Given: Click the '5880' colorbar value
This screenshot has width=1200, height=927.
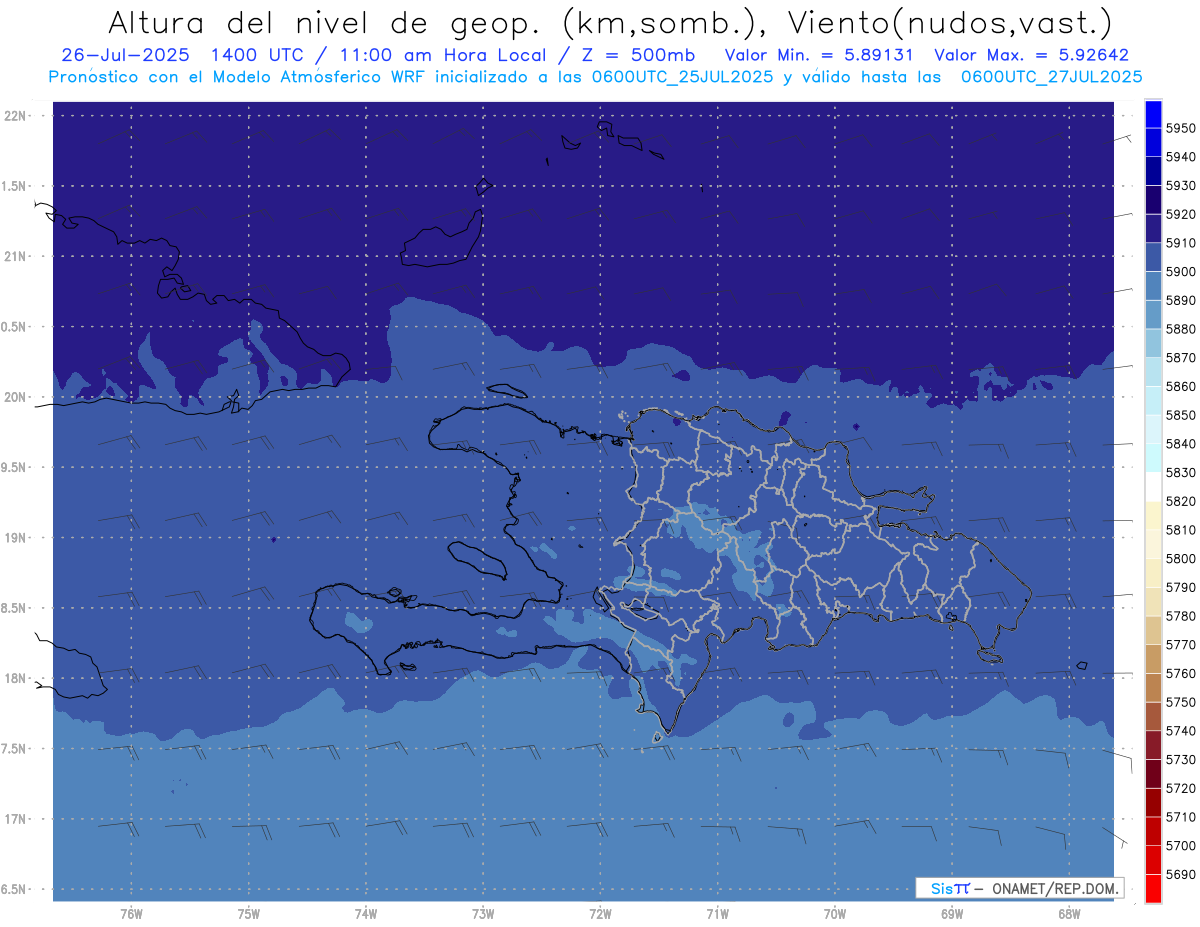Looking at the screenshot, I should [1180, 329].
